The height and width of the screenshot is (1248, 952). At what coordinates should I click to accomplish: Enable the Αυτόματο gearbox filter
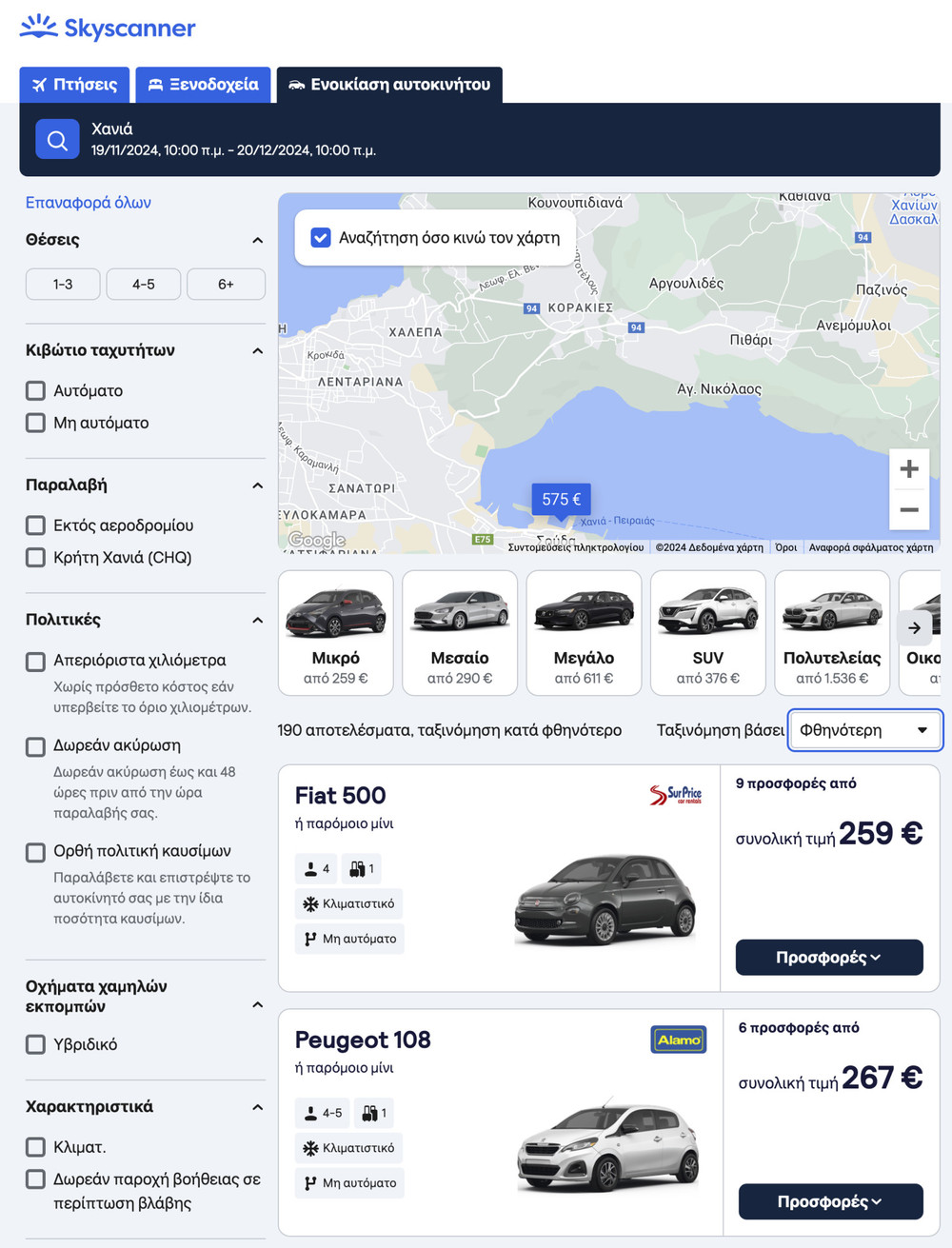click(36, 390)
